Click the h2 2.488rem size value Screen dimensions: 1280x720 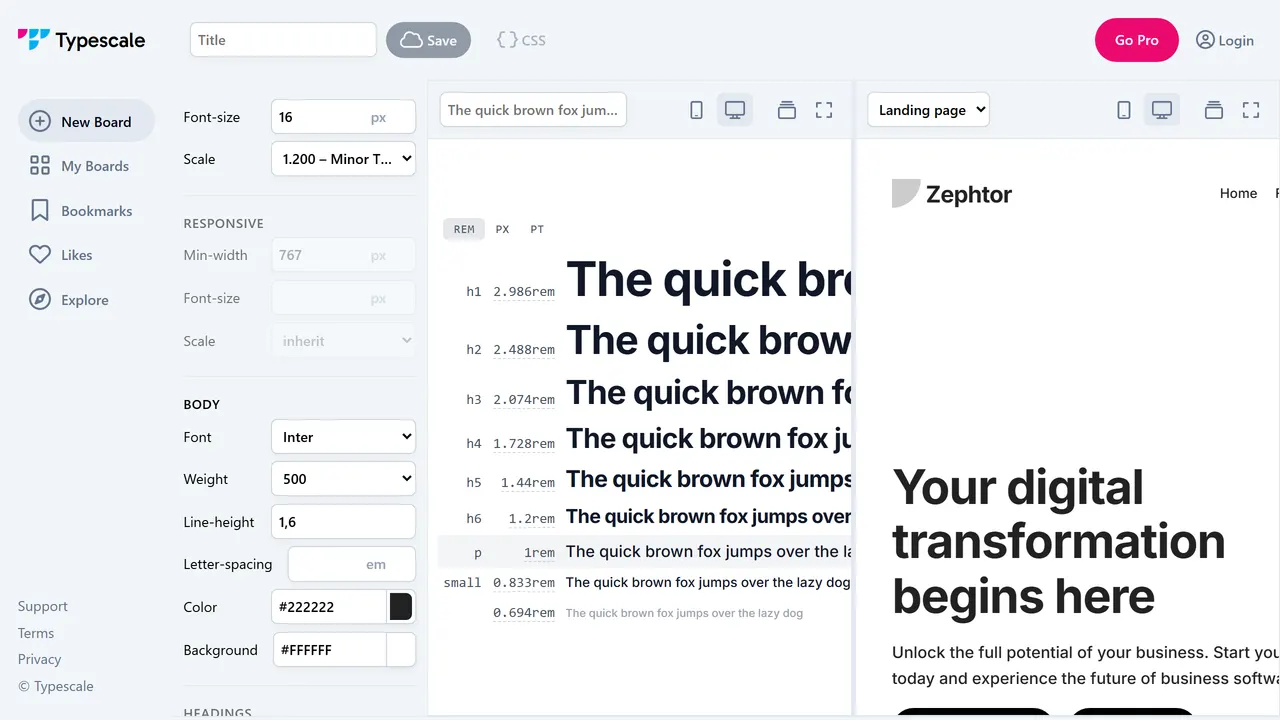click(524, 350)
